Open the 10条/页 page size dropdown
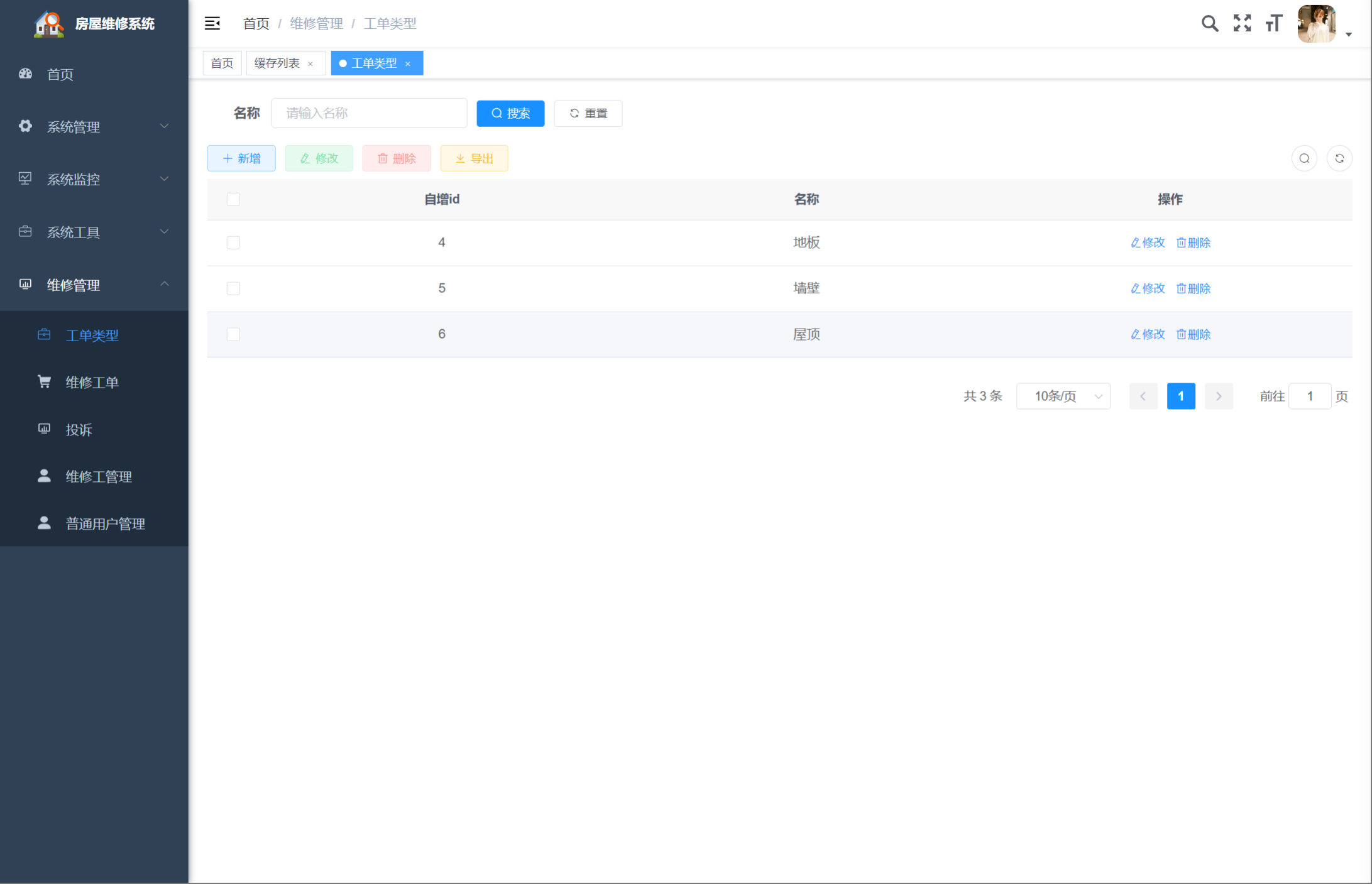This screenshot has height=884, width=1372. pos(1063,396)
